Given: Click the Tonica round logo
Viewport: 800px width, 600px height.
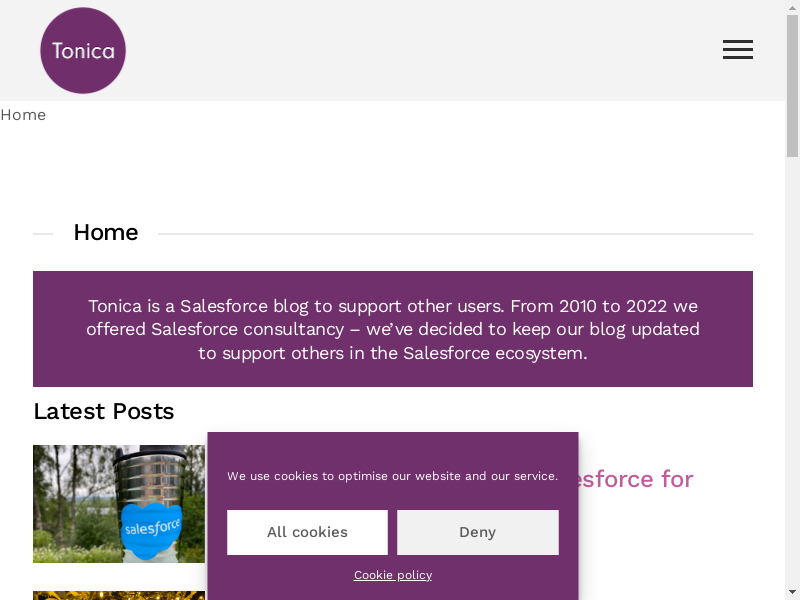Looking at the screenshot, I should click(83, 50).
